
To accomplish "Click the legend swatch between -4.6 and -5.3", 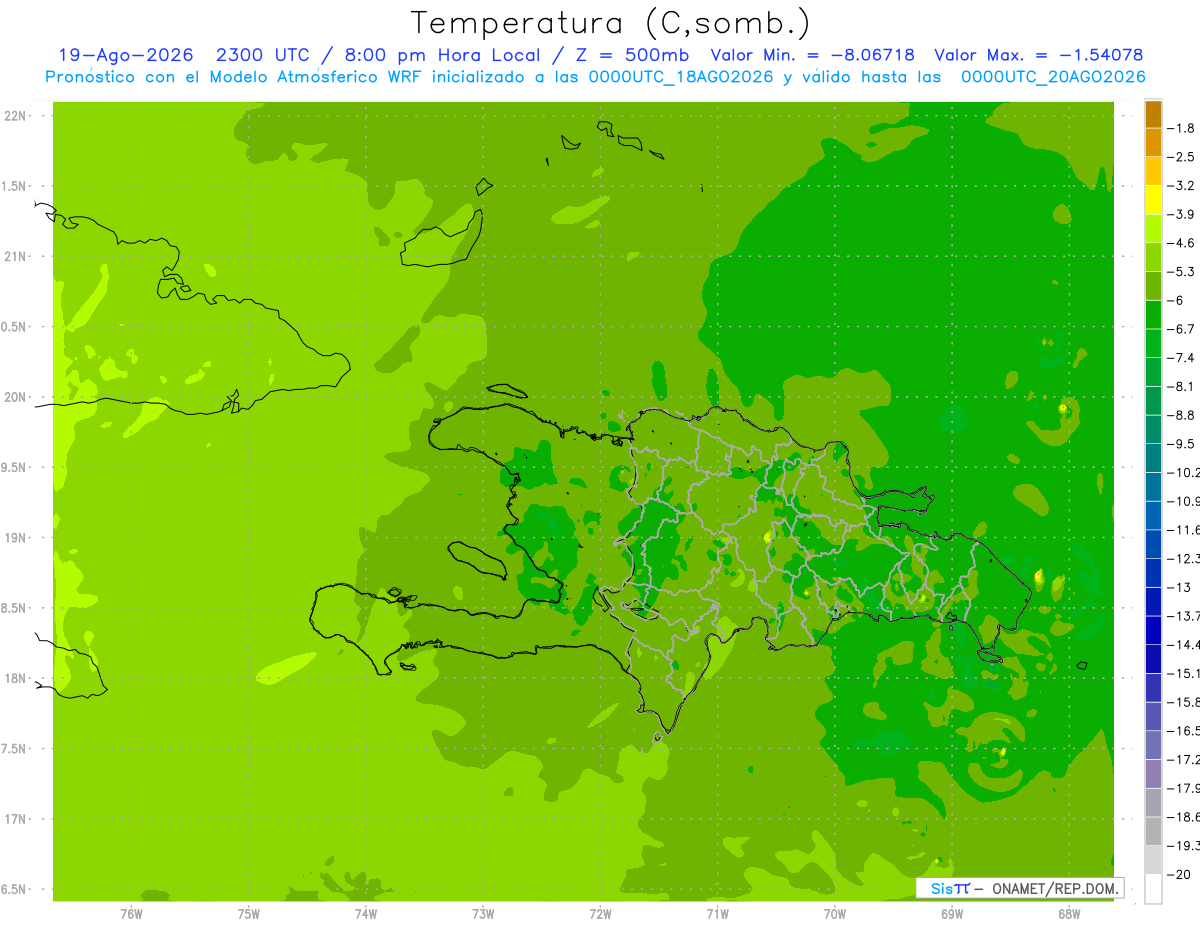I will point(1153,257).
